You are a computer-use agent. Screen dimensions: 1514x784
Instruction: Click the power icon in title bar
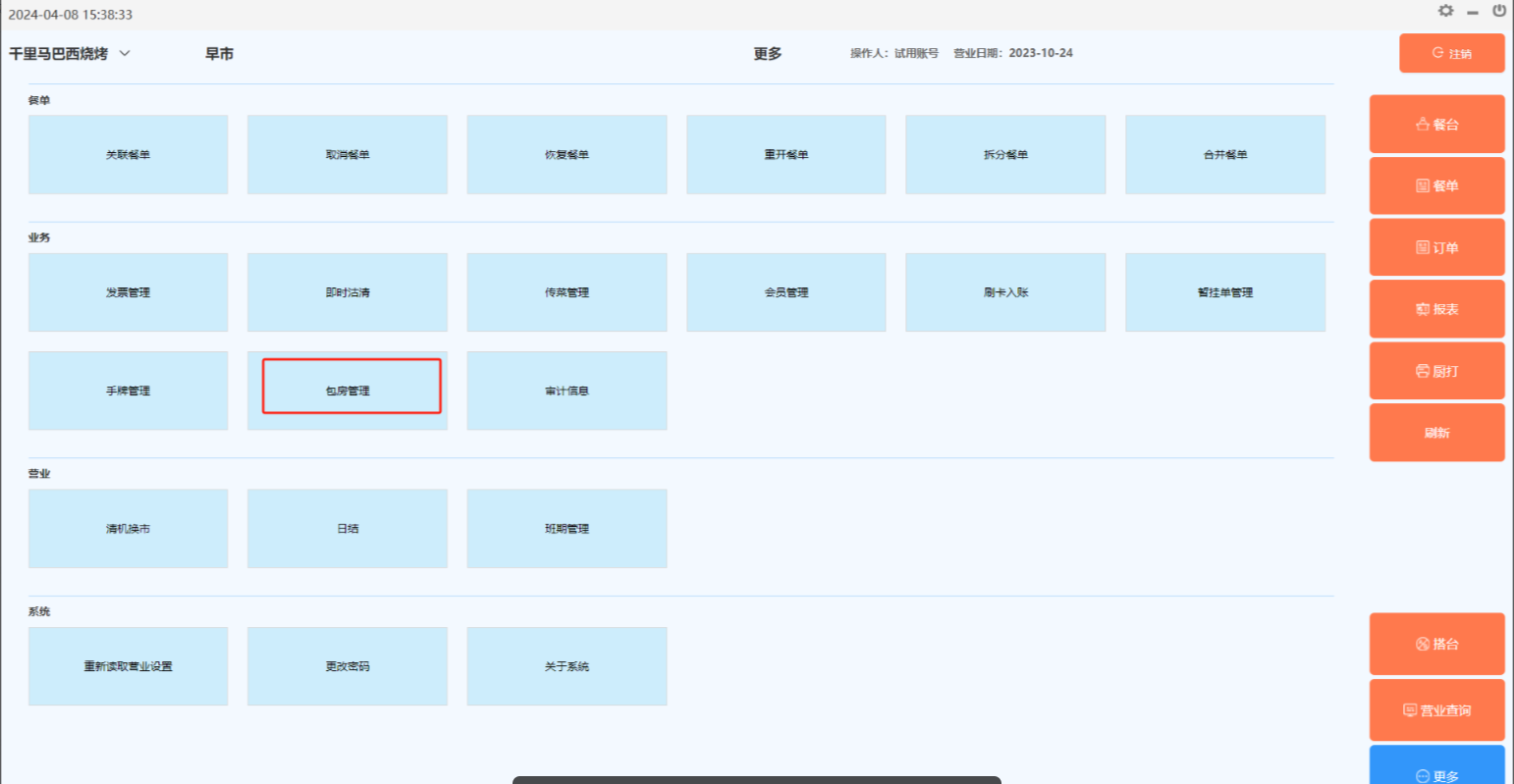point(1499,11)
